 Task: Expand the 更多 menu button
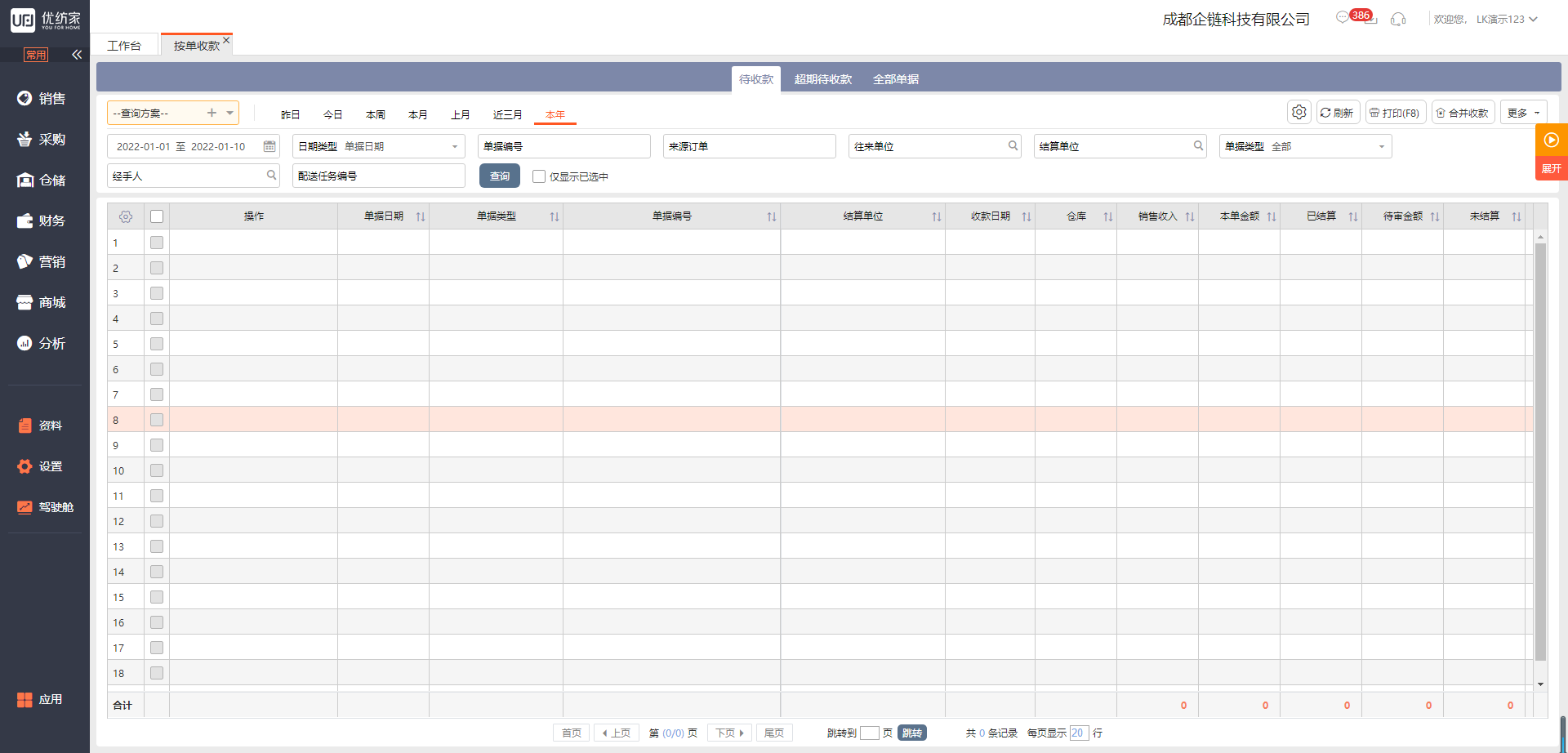point(1523,113)
